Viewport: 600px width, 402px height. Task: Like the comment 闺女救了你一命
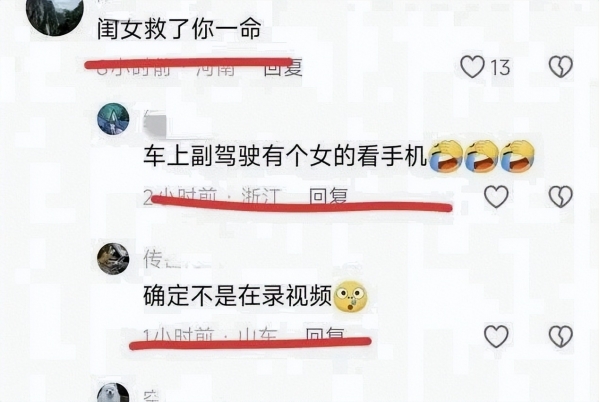coord(472,67)
